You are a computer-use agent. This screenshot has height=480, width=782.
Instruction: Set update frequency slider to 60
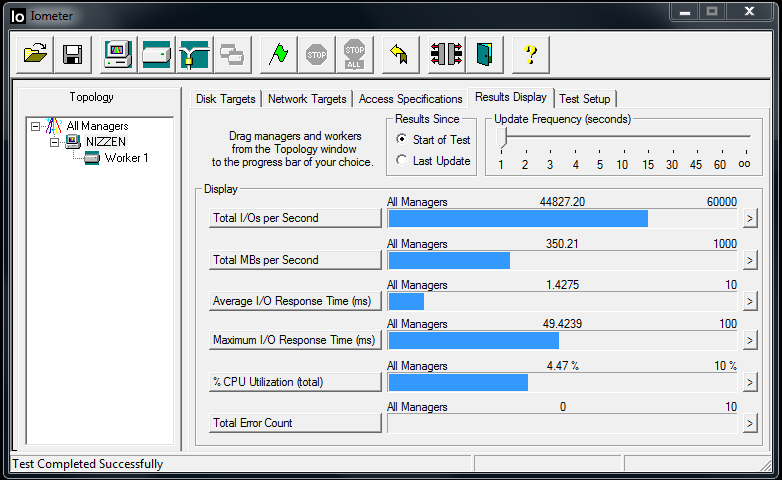pyautogui.click(x=720, y=164)
